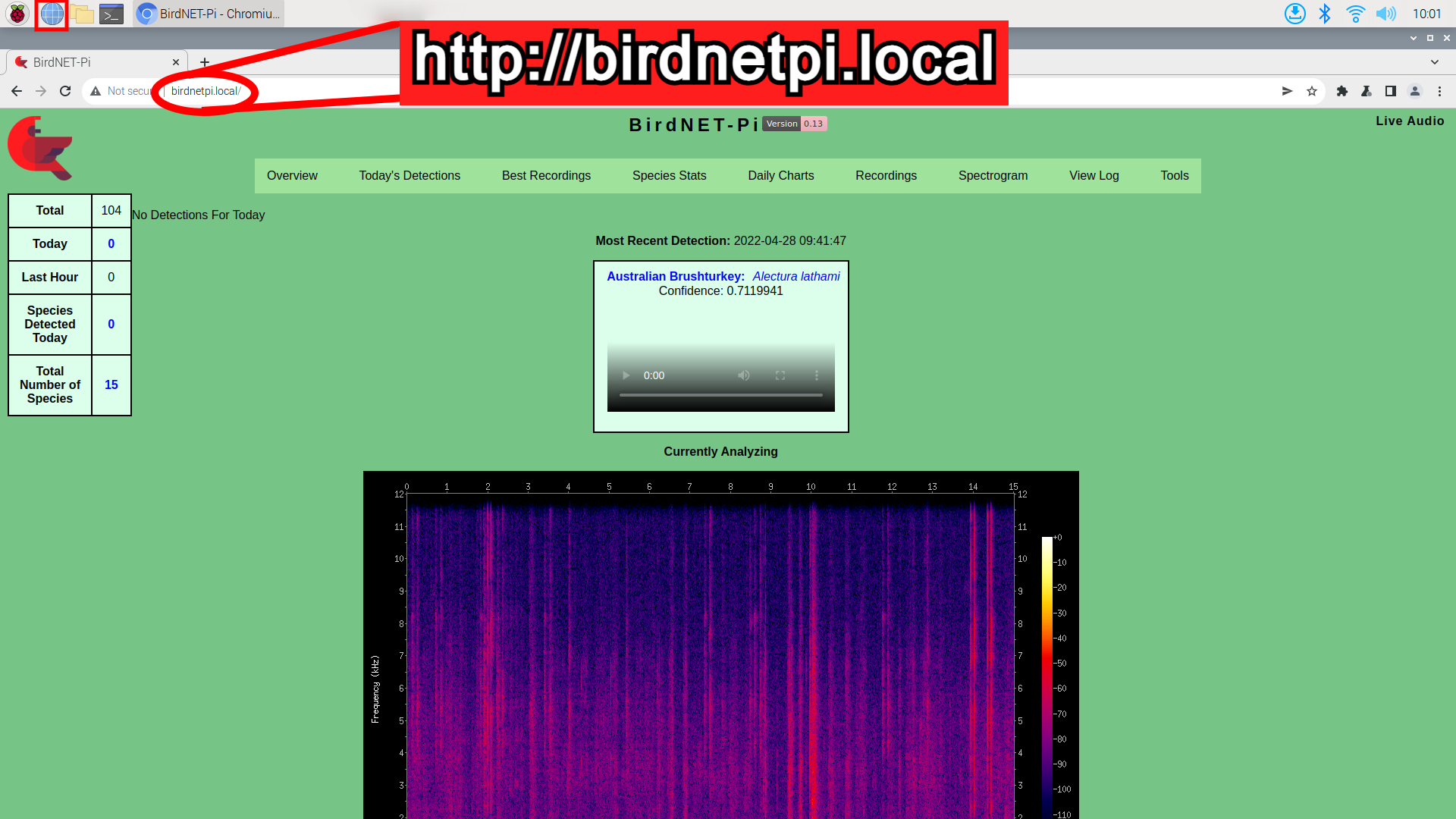Open Wi-Fi settings from the system tray

click(1355, 13)
